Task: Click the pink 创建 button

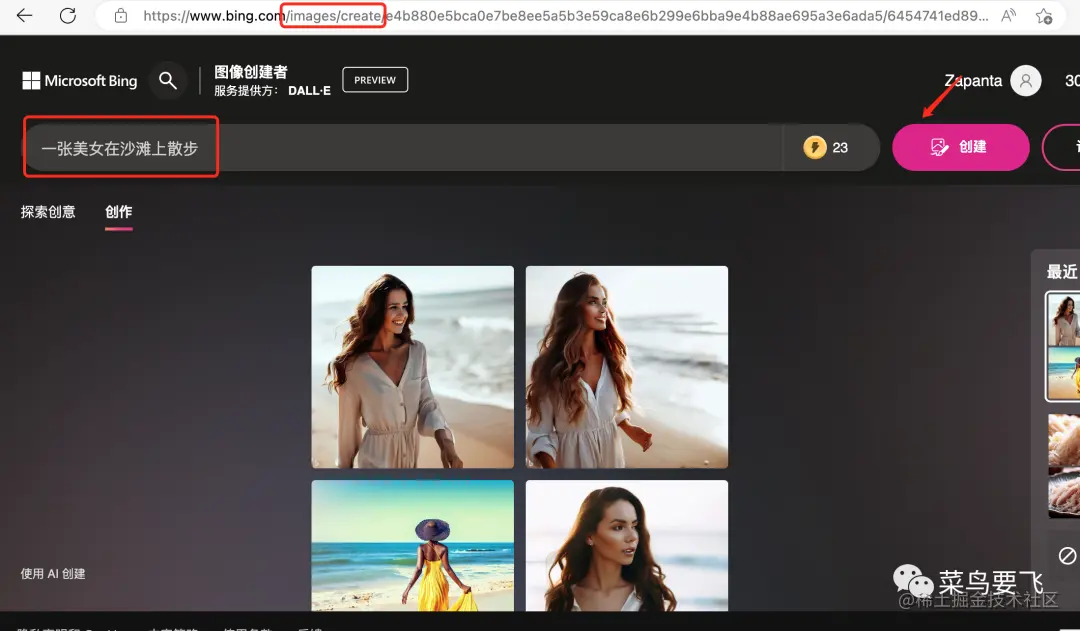Action: (x=960, y=147)
